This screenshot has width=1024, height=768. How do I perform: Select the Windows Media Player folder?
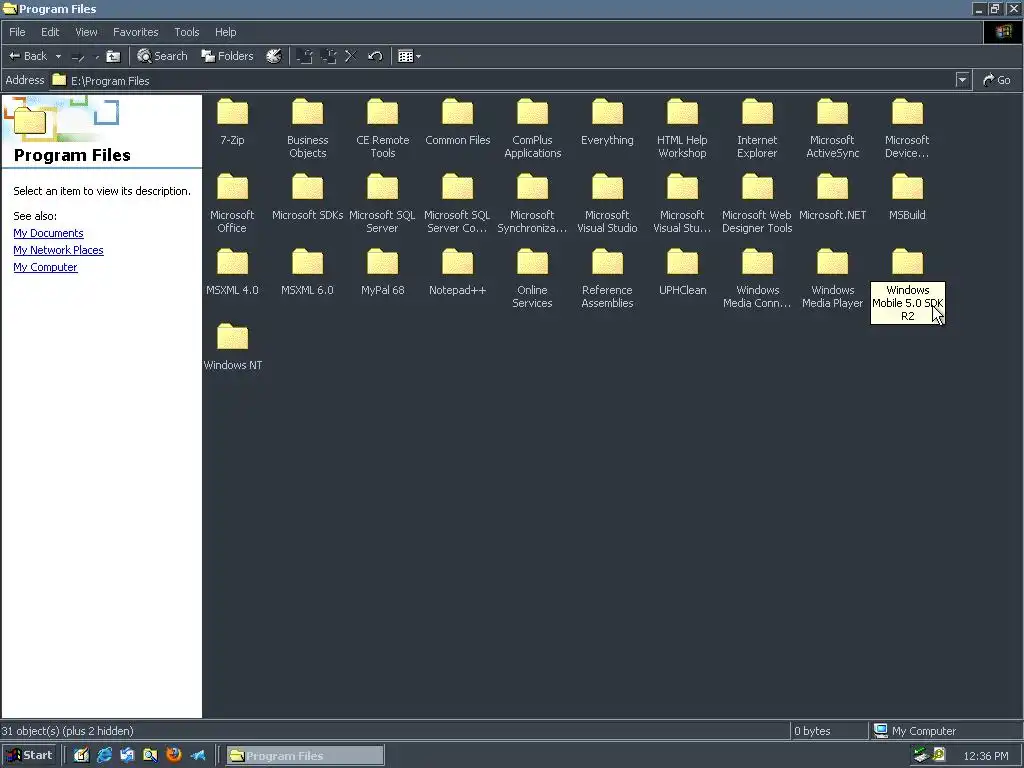tap(833, 278)
